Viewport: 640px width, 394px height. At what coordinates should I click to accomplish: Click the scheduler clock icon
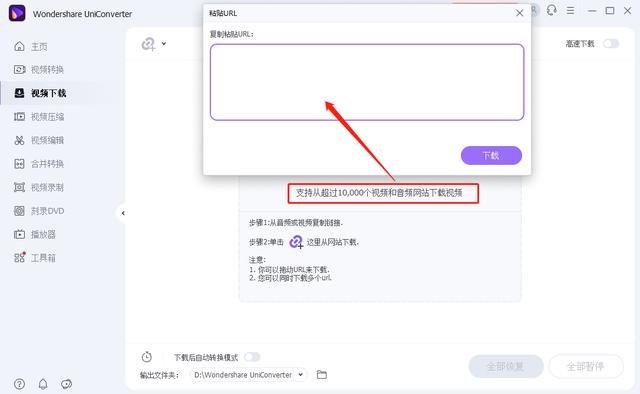pos(147,357)
